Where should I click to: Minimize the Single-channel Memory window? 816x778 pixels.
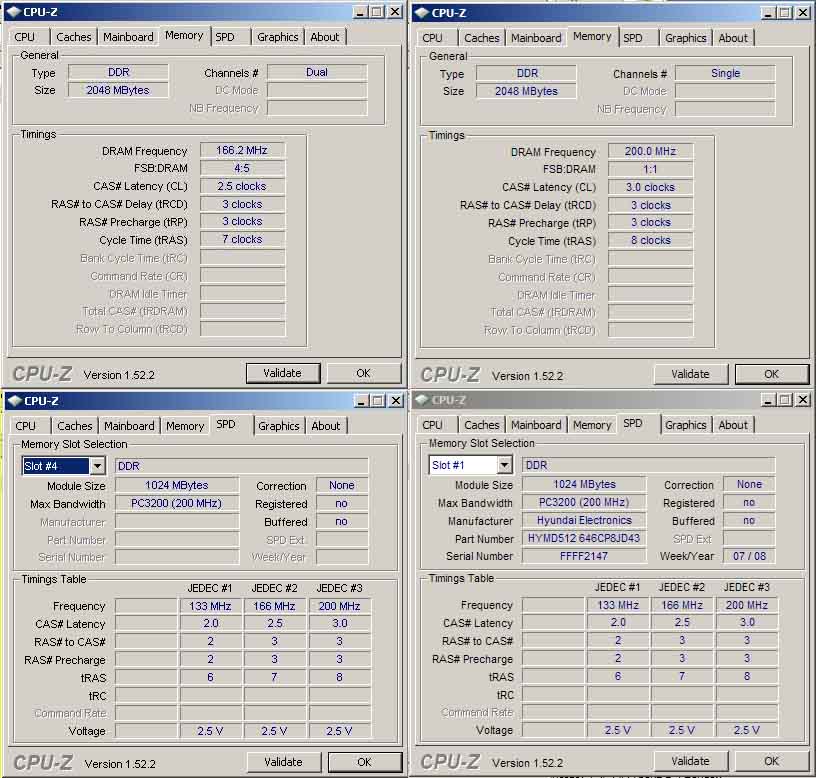765,13
